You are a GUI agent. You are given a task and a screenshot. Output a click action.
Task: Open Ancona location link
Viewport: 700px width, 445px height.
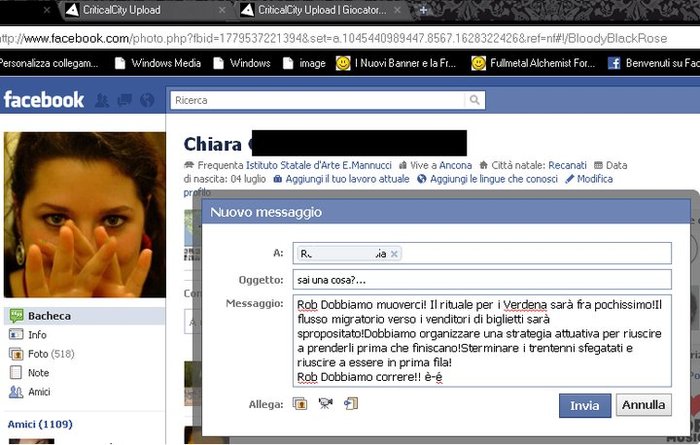click(x=455, y=165)
